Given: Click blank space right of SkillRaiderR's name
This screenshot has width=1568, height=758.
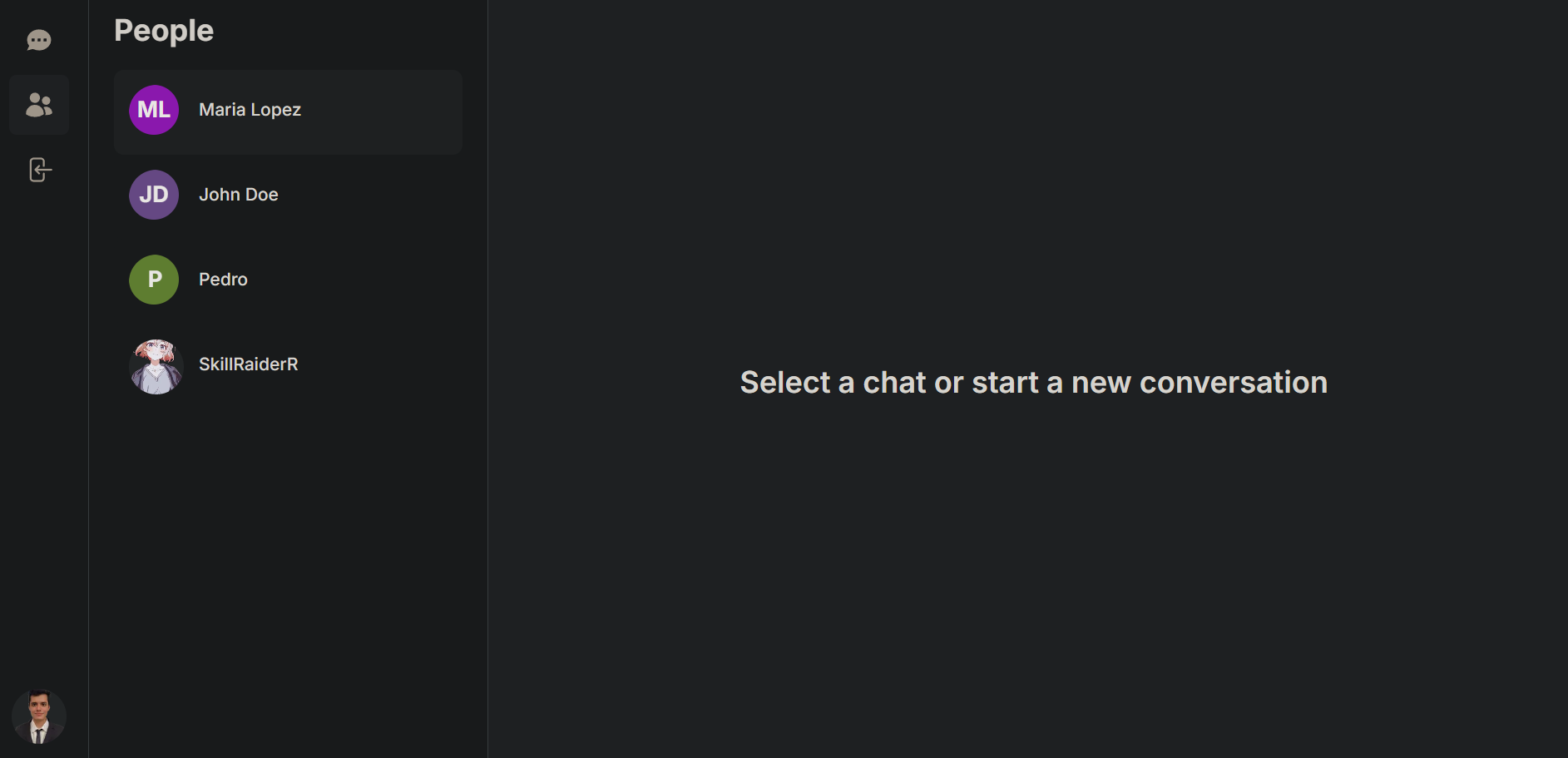Looking at the screenshot, I should pos(383,366).
